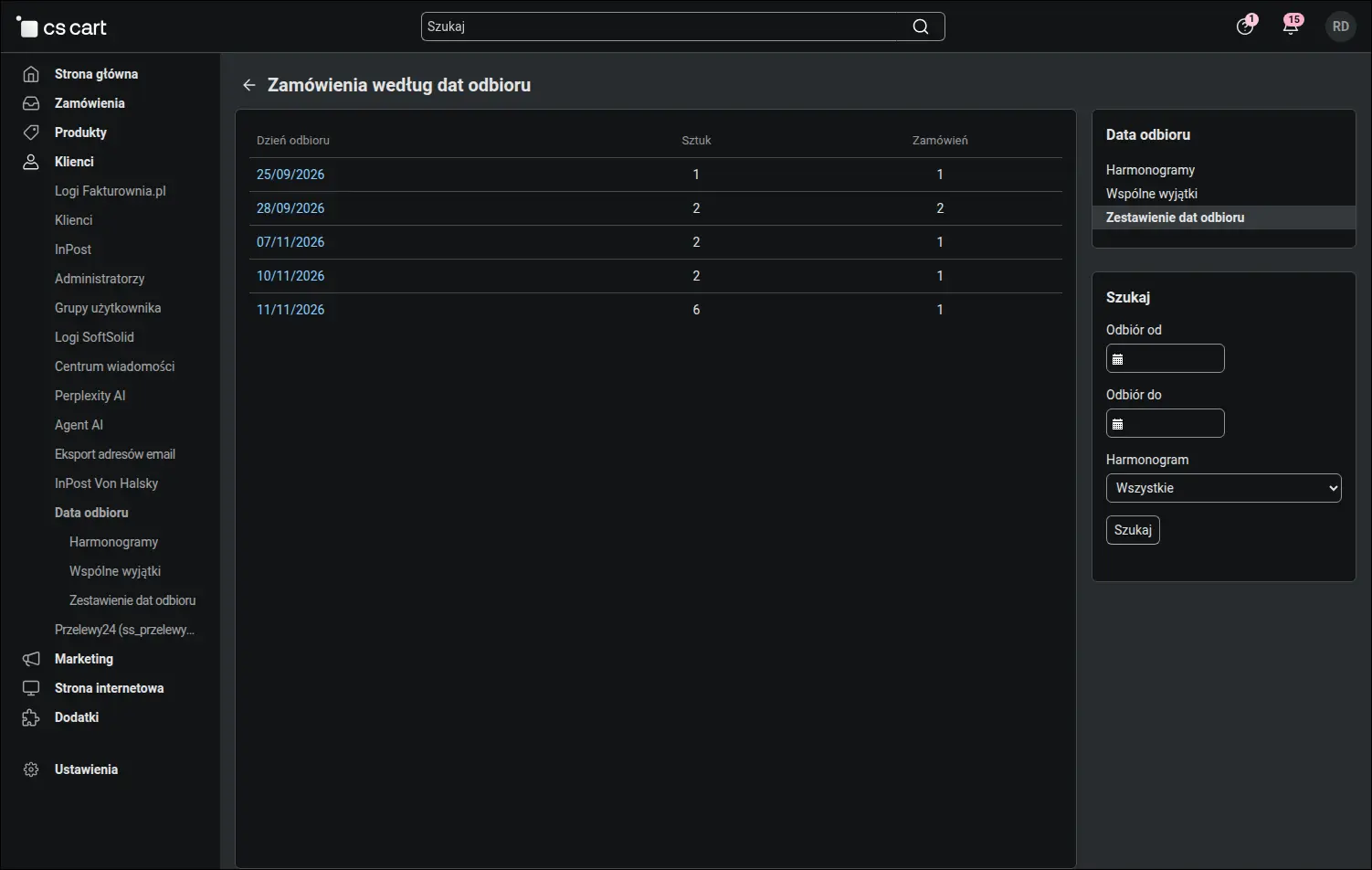The width and height of the screenshot is (1372, 870).
Task: Open Harmonogramy in the right panel
Action: pyautogui.click(x=1150, y=170)
